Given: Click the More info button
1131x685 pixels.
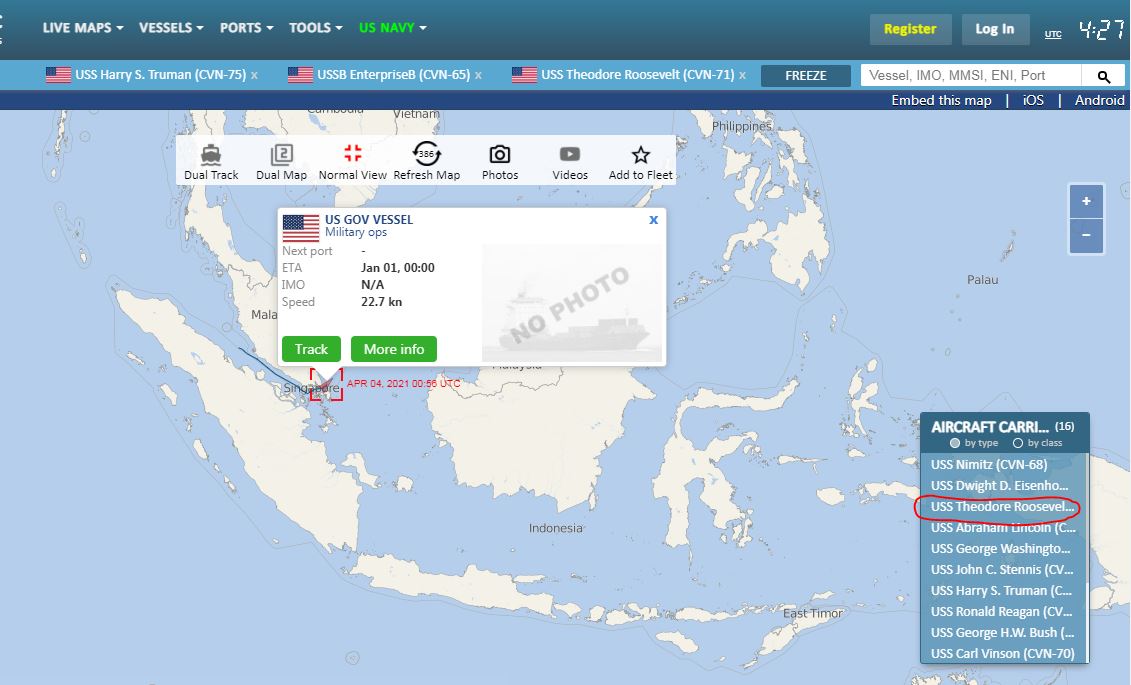Looking at the screenshot, I should click(394, 349).
